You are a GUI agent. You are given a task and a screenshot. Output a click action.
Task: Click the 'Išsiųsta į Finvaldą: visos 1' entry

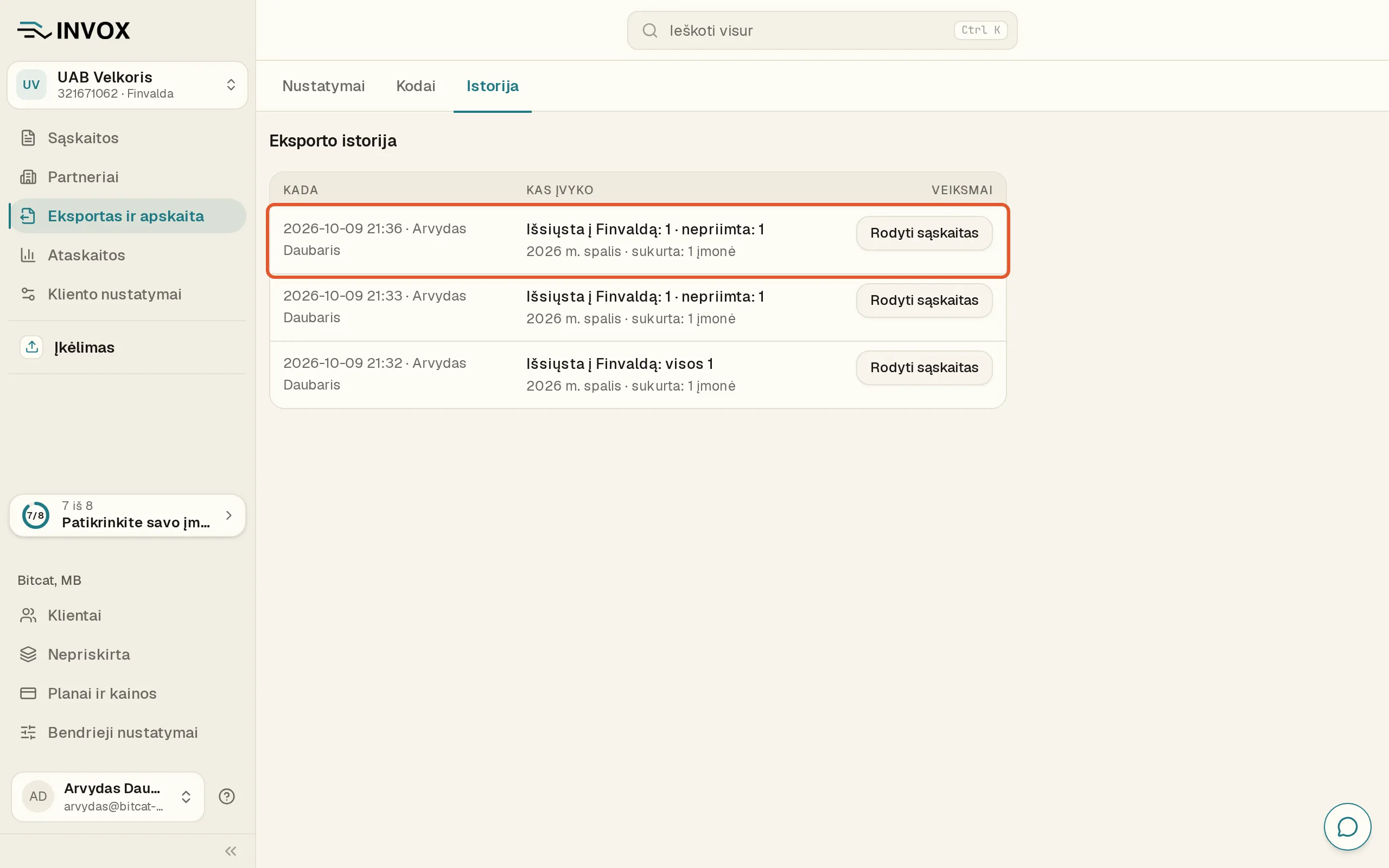(x=619, y=364)
